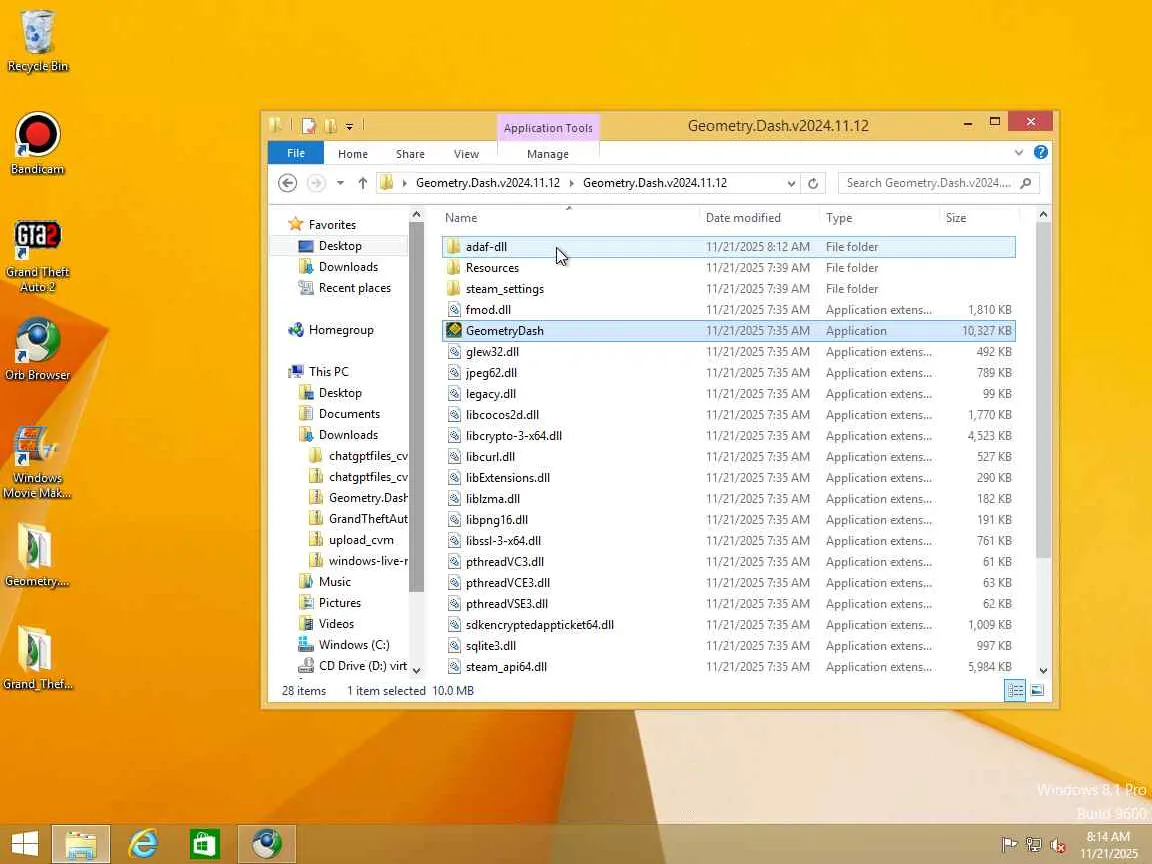The height and width of the screenshot is (864, 1152).
Task: Select the upload_cvm folder in tree
Action: coord(361,540)
